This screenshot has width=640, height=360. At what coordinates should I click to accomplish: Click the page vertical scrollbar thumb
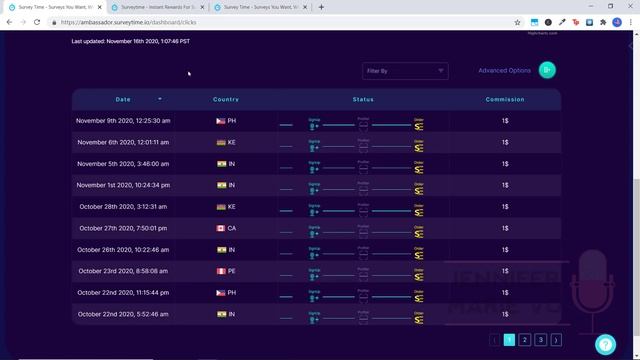636,257
